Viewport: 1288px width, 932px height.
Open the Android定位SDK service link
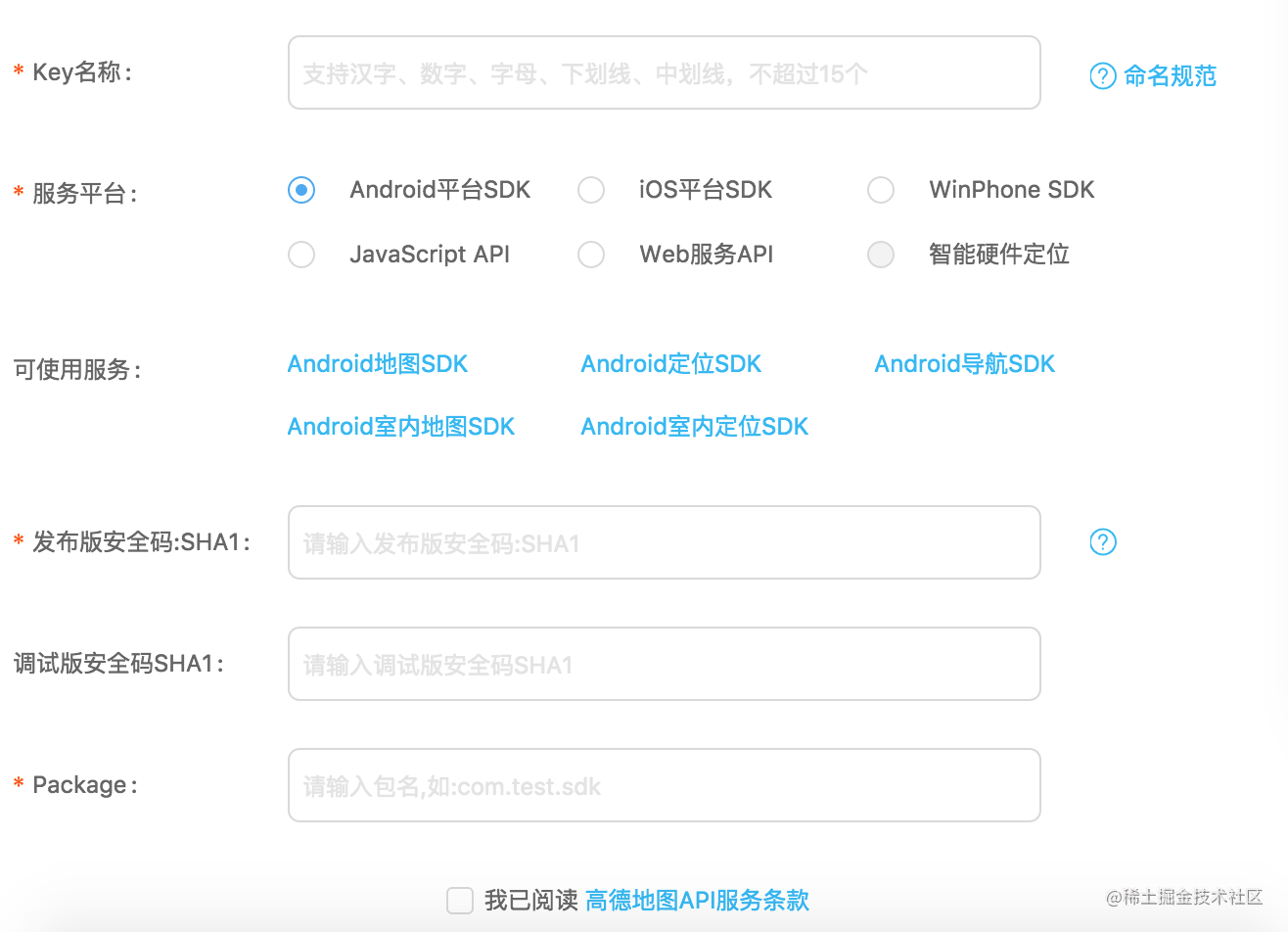(670, 363)
